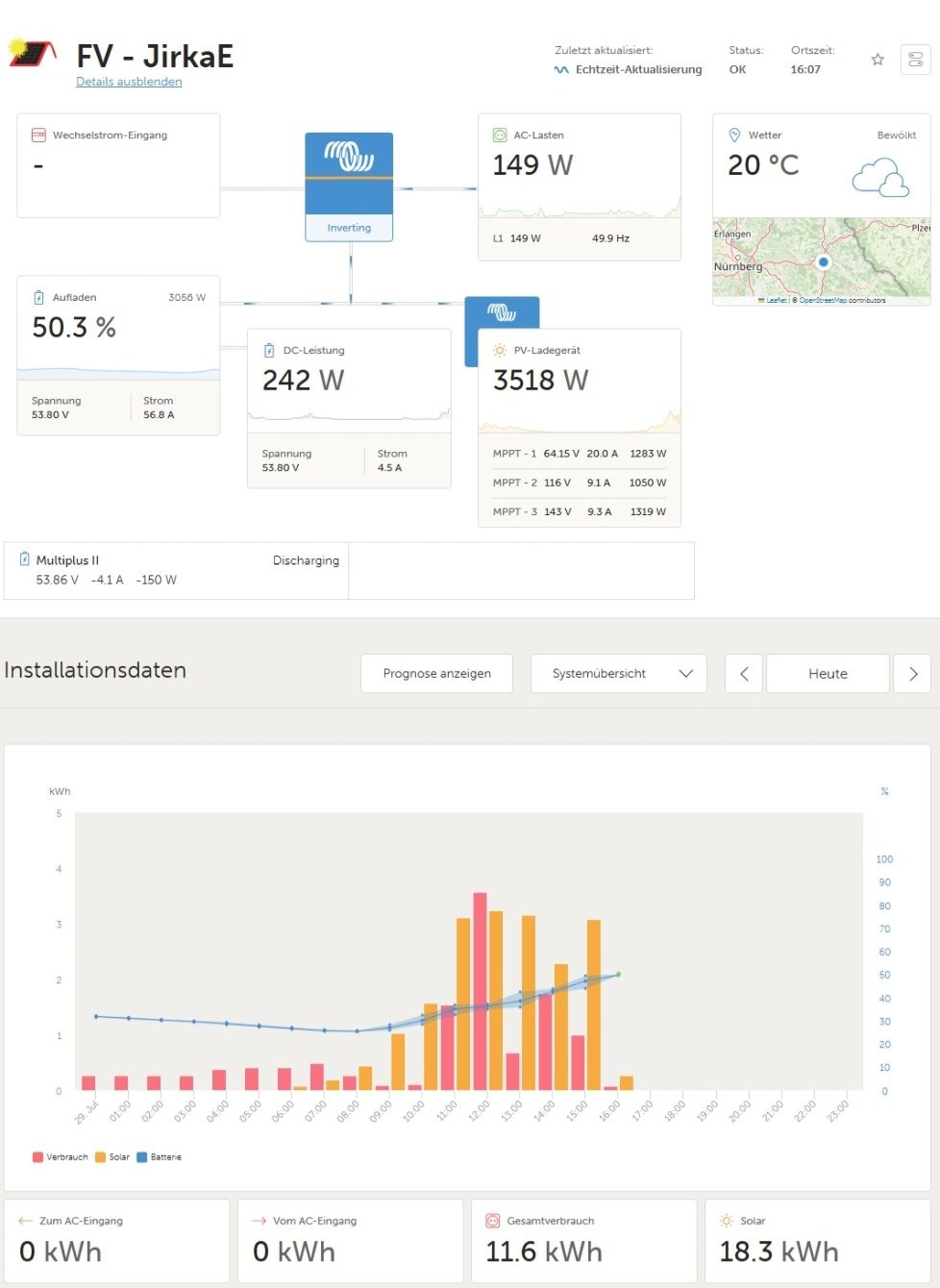Toggle Verbrauch series in chart legend

pyautogui.click(x=60, y=1157)
